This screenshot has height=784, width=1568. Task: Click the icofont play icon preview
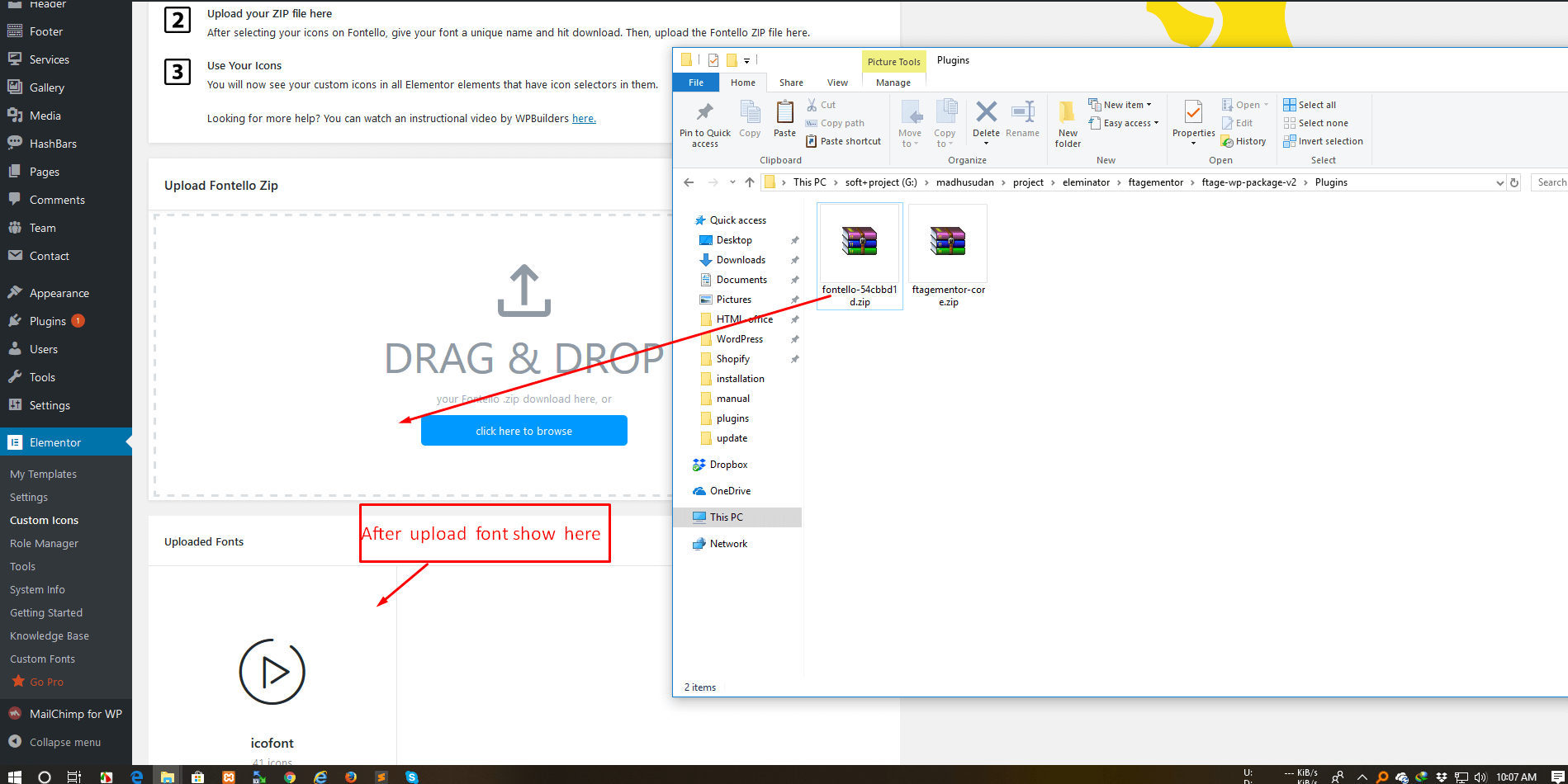272,672
